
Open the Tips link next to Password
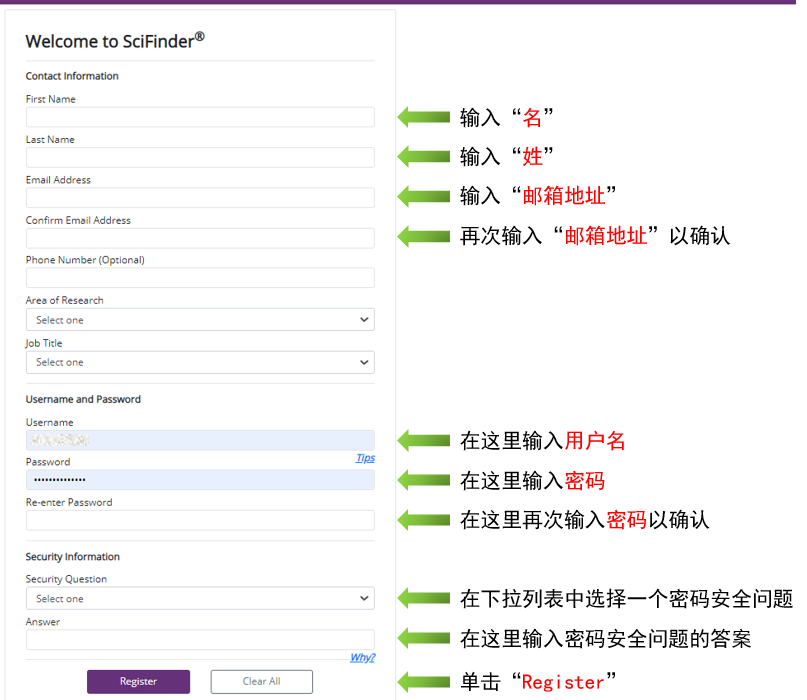click(x=366, y=457)
